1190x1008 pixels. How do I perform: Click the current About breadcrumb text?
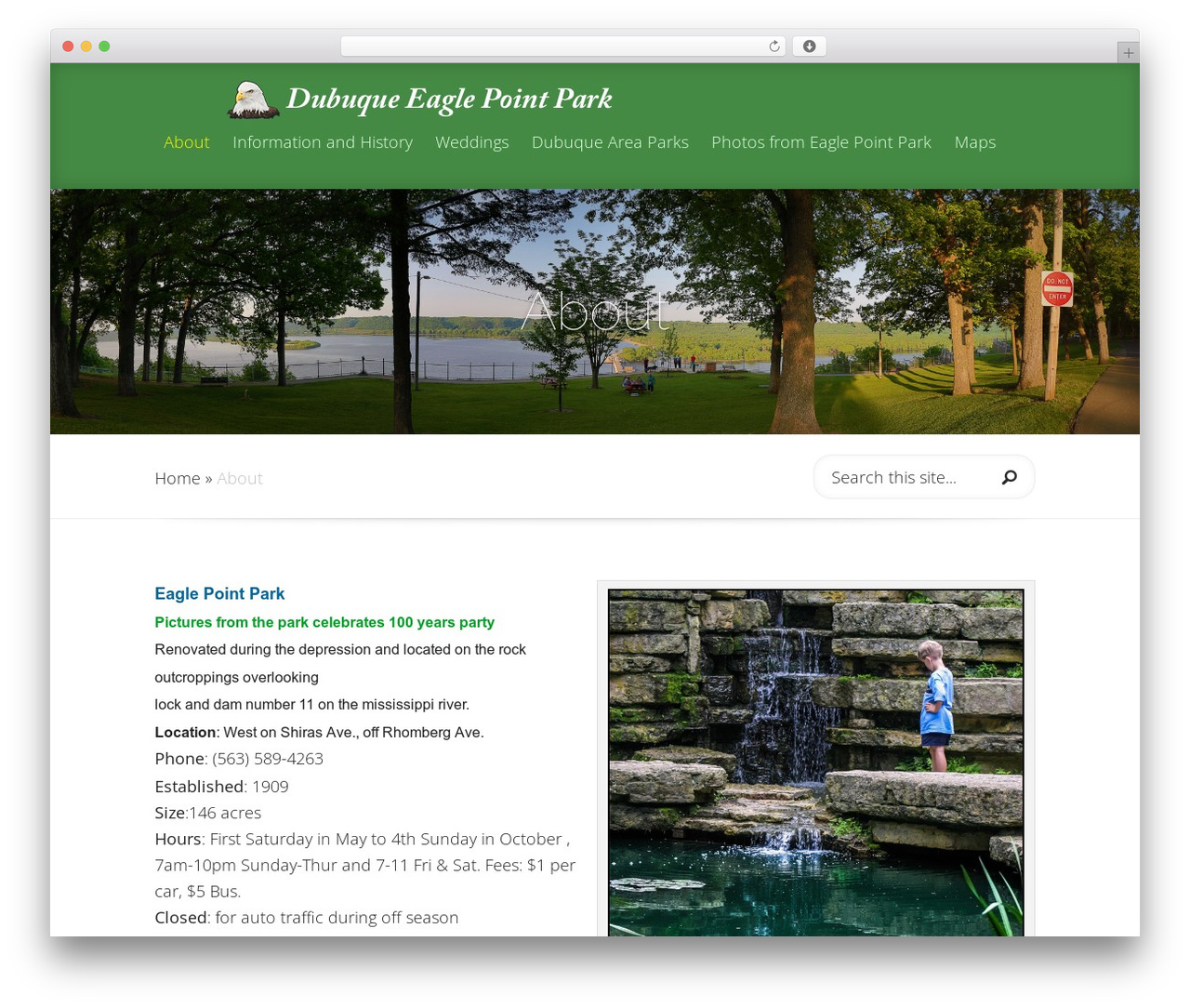point(240,478)
